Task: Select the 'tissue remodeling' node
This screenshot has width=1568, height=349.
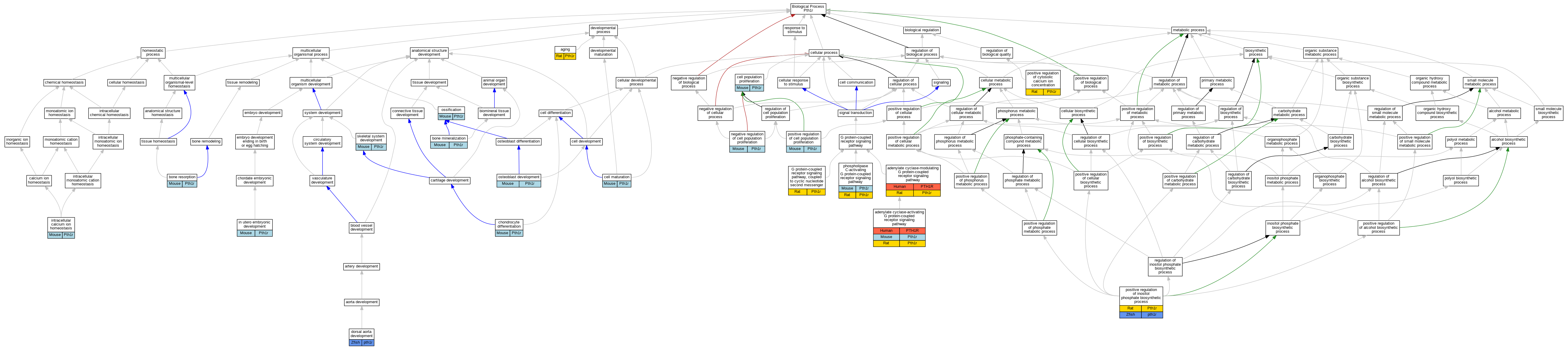Action: [242, 82]
